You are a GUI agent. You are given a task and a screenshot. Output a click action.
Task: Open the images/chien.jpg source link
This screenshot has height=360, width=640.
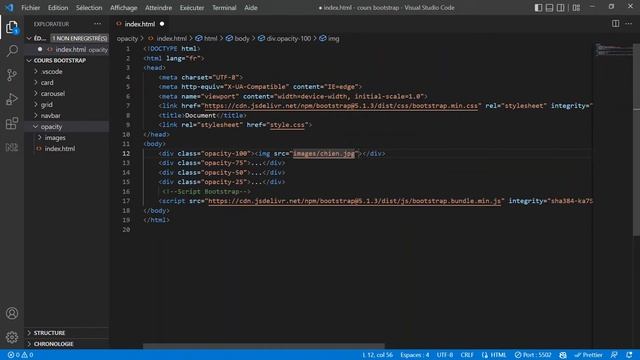(324, 153)
